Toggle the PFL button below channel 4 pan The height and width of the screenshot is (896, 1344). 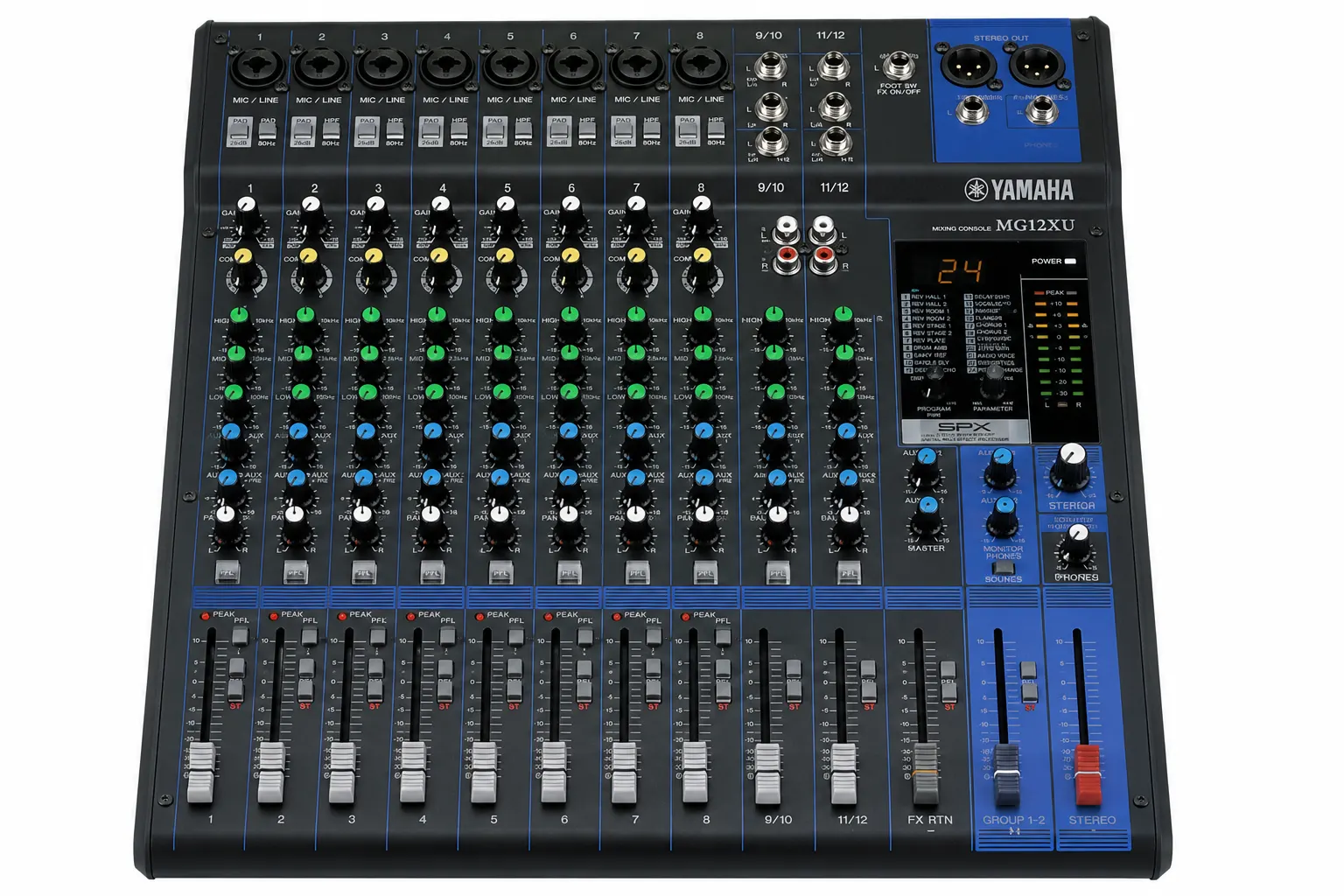pyautogui.click(x=432, y=572)
